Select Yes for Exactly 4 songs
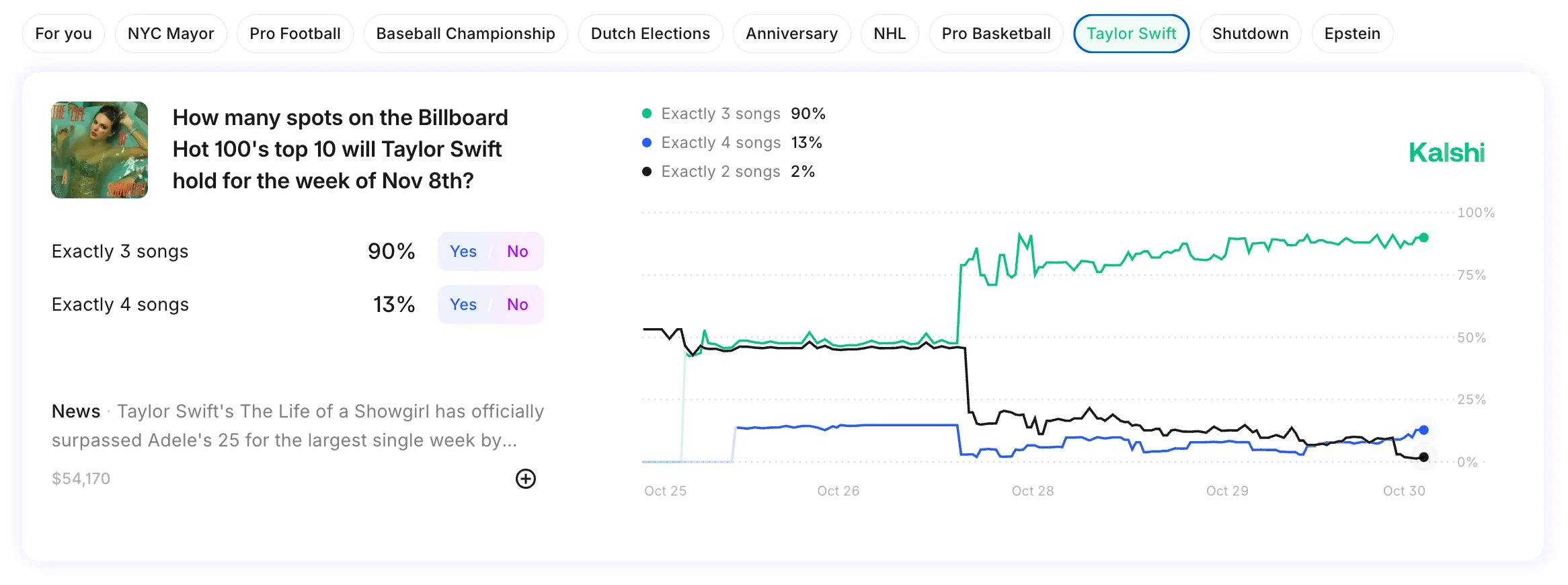Image resolution: width=1568 pixels, height=585 pixels. [464, 305]
